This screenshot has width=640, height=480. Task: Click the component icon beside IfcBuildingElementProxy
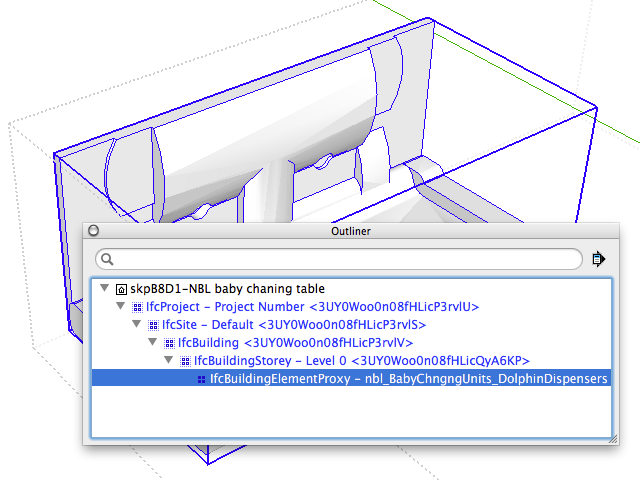pos(201,379)
